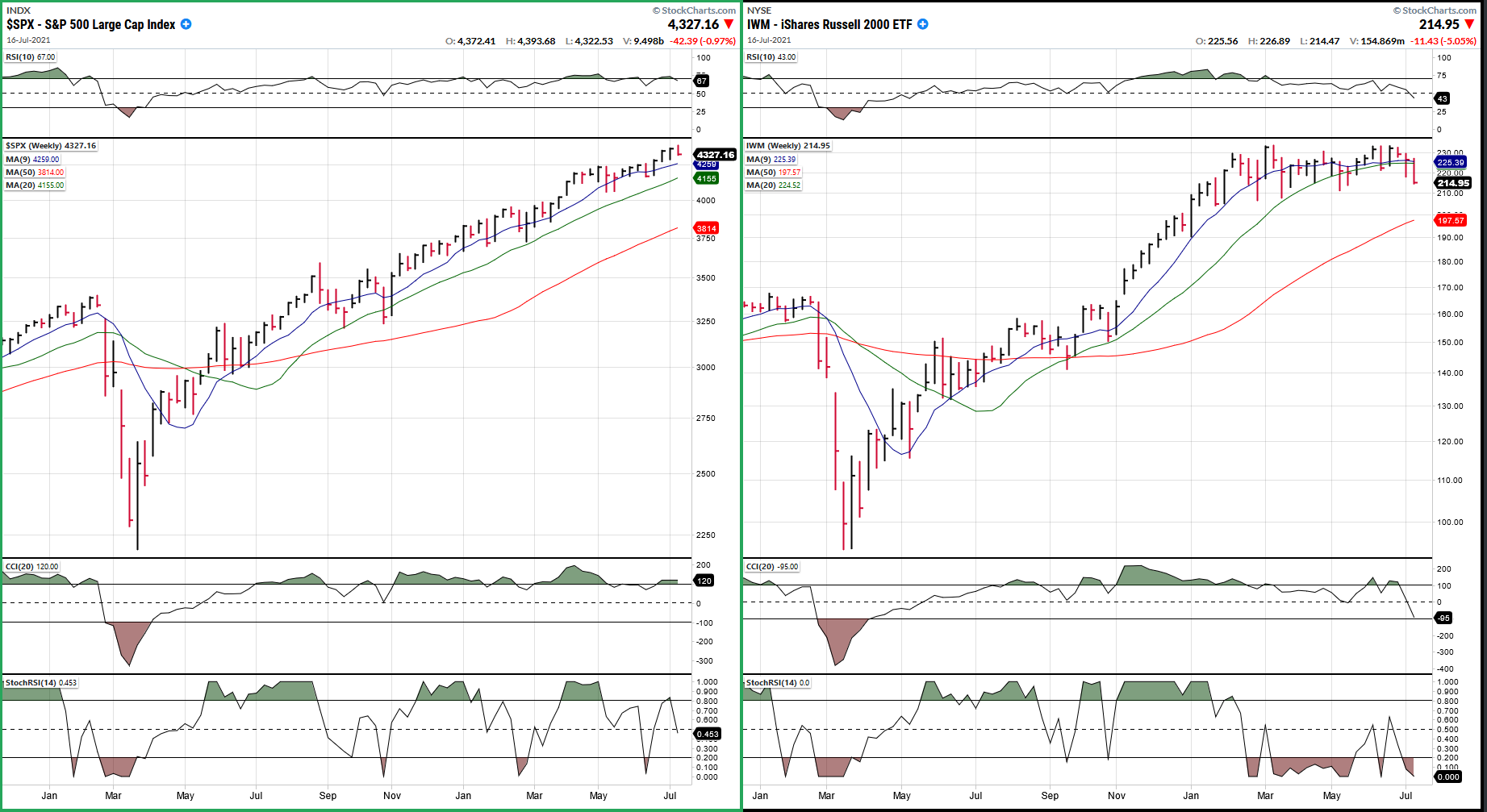This screenshot has width=1487, height=812.
Task: Click the CCI(20) -95.00 indicator label
Action: [772, 567]
